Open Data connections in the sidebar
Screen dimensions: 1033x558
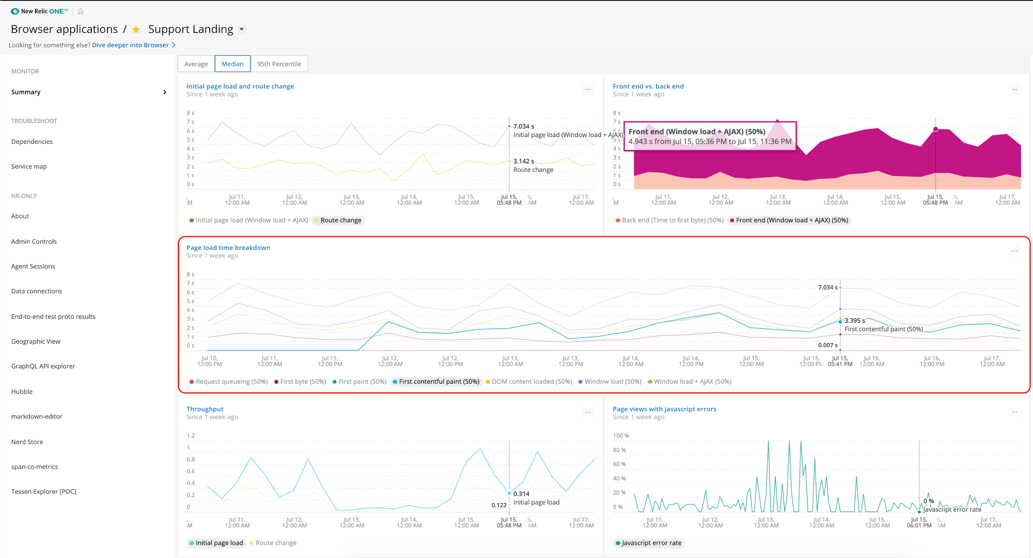point(36,291)
